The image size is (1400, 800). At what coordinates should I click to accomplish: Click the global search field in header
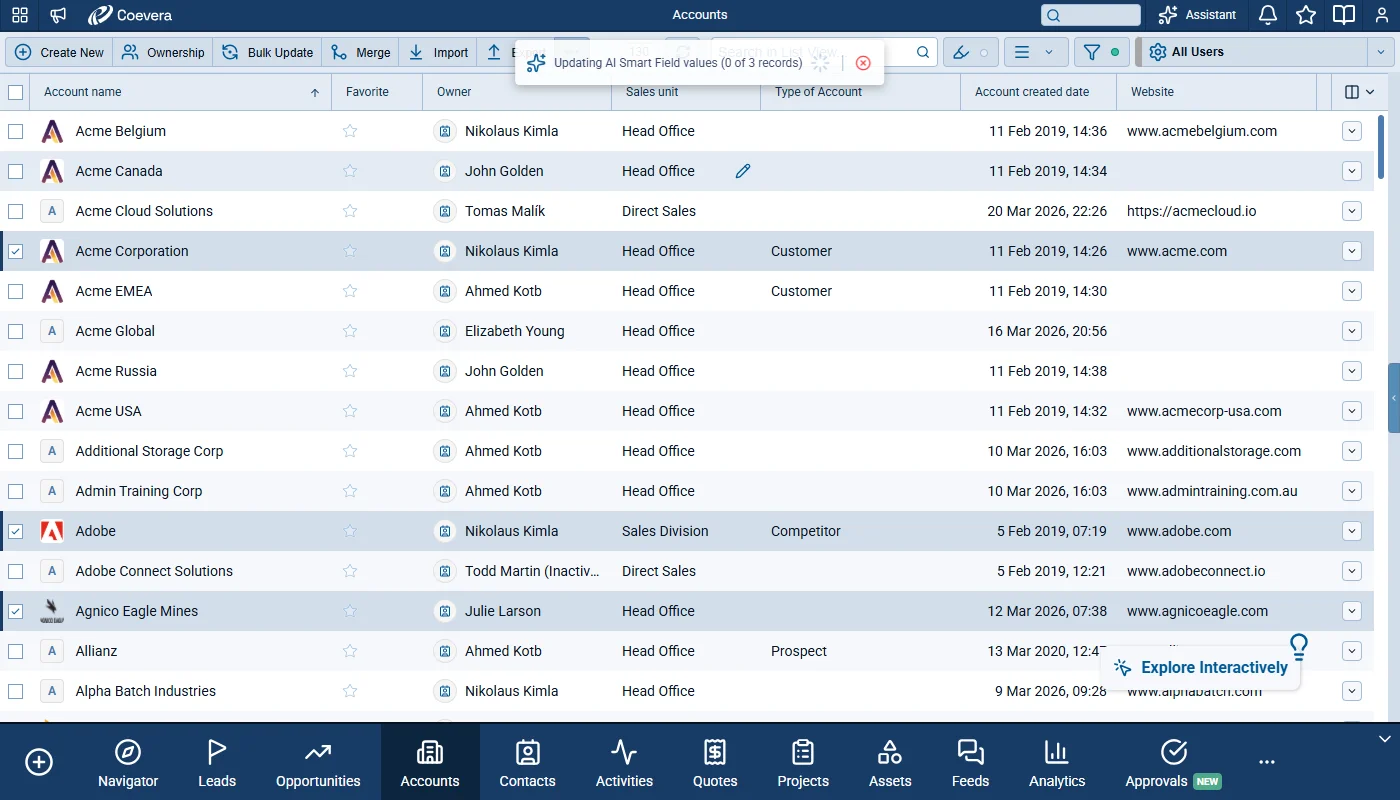coord(1091,15)
